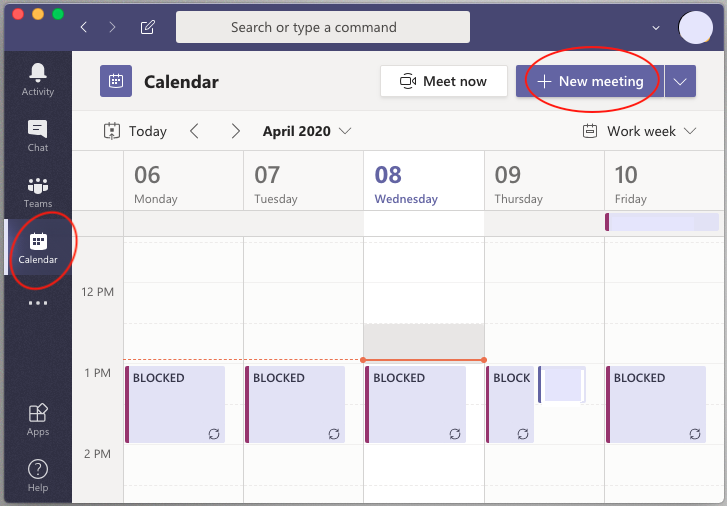Click the recurrence icon on Thursday's event
Screen dimensions: 727x506
[523, 434]
